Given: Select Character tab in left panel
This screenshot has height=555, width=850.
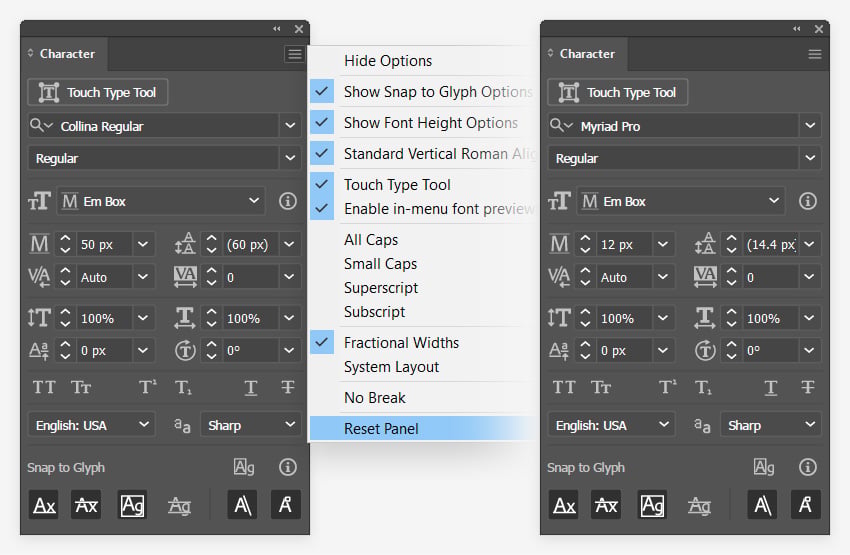Looking at the screenshot, I should (64, 54).
